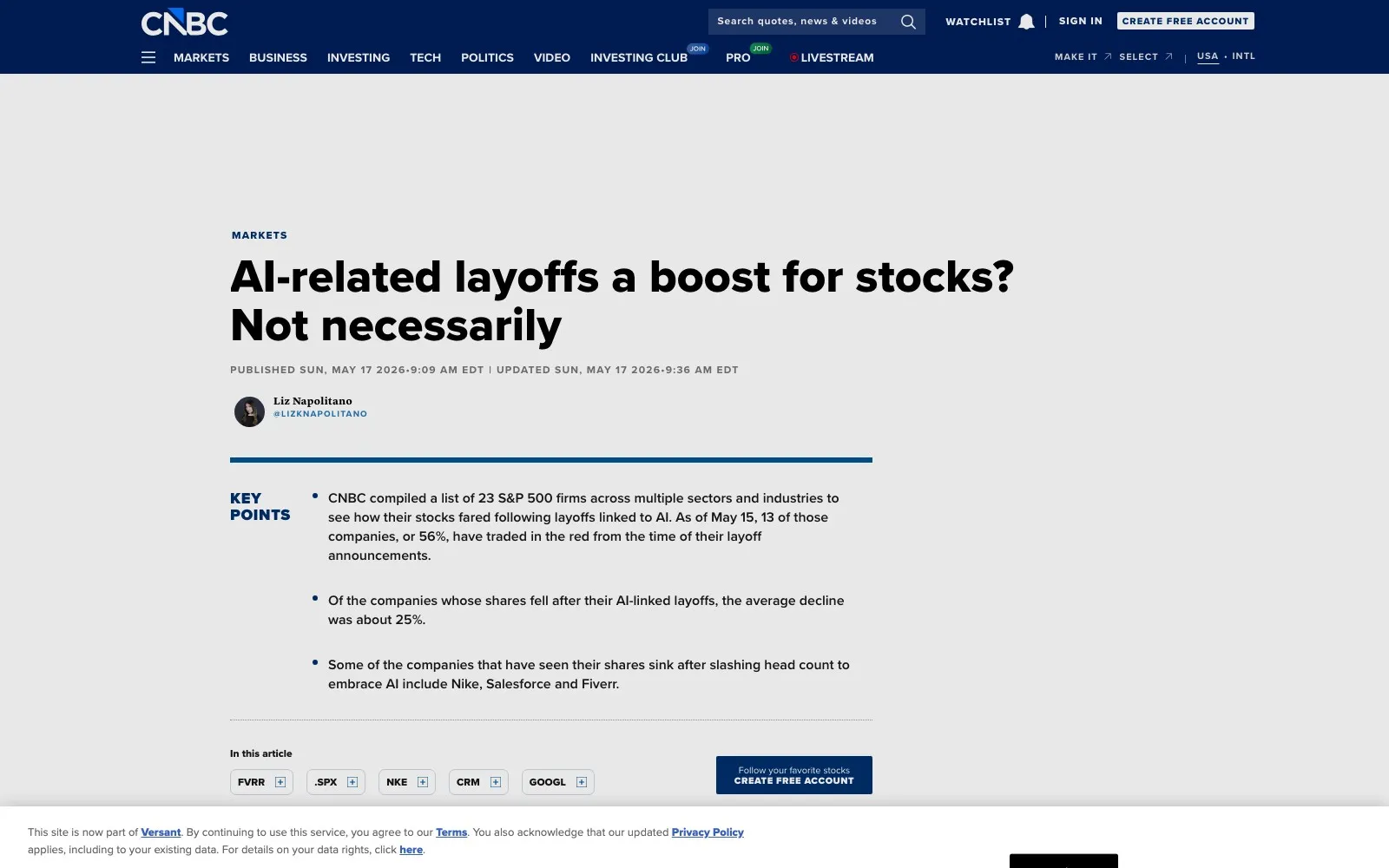Screen dimensions: 1389x868
Task: Click the article headline text
Action: pyautogui.click(x=622, y=301)
